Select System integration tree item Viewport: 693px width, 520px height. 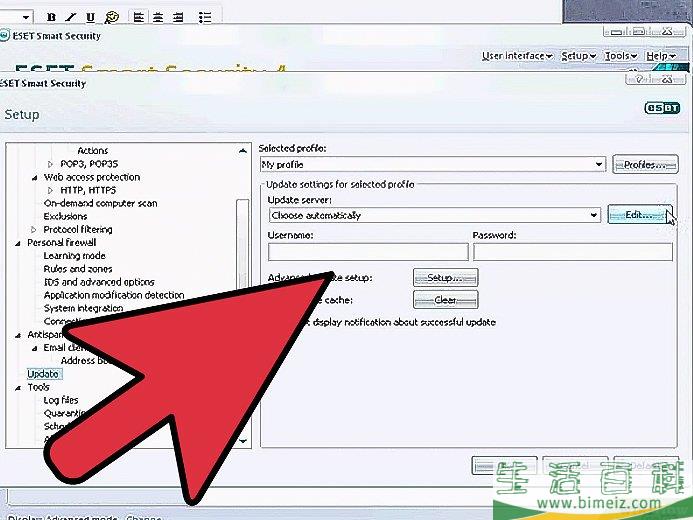click(x=83, y=308)
